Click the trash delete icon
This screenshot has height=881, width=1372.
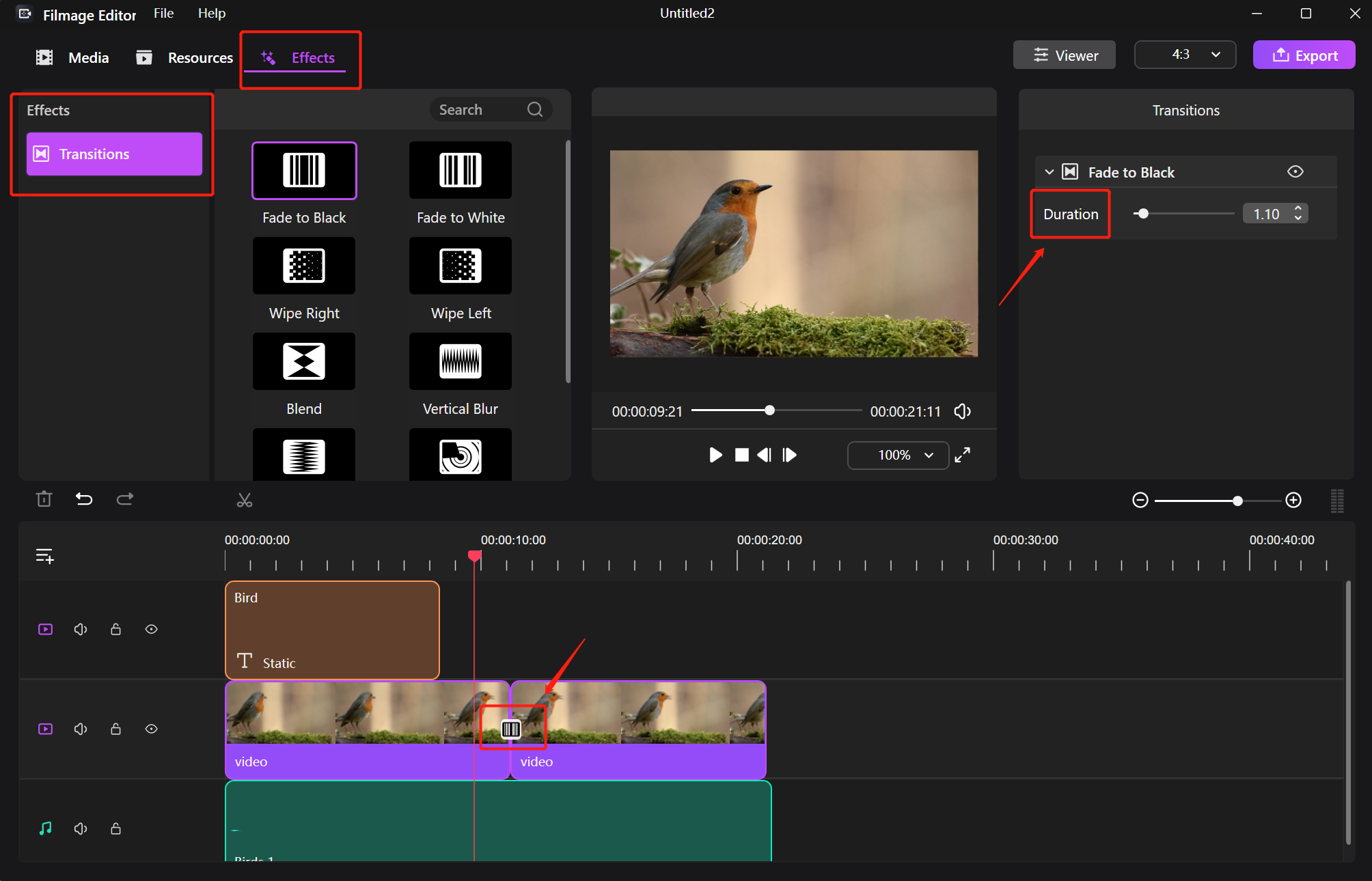[44, 499]
